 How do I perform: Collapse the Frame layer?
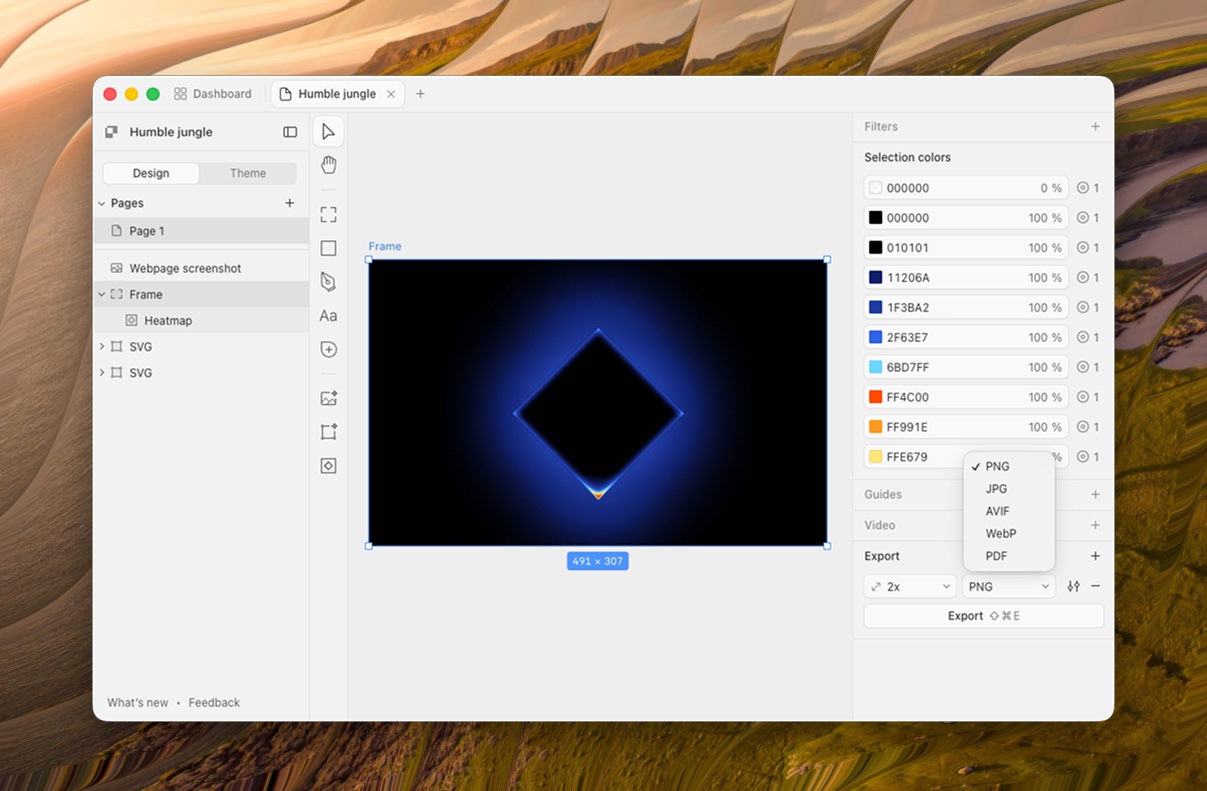pyautogui.click(x=101, y=295)
